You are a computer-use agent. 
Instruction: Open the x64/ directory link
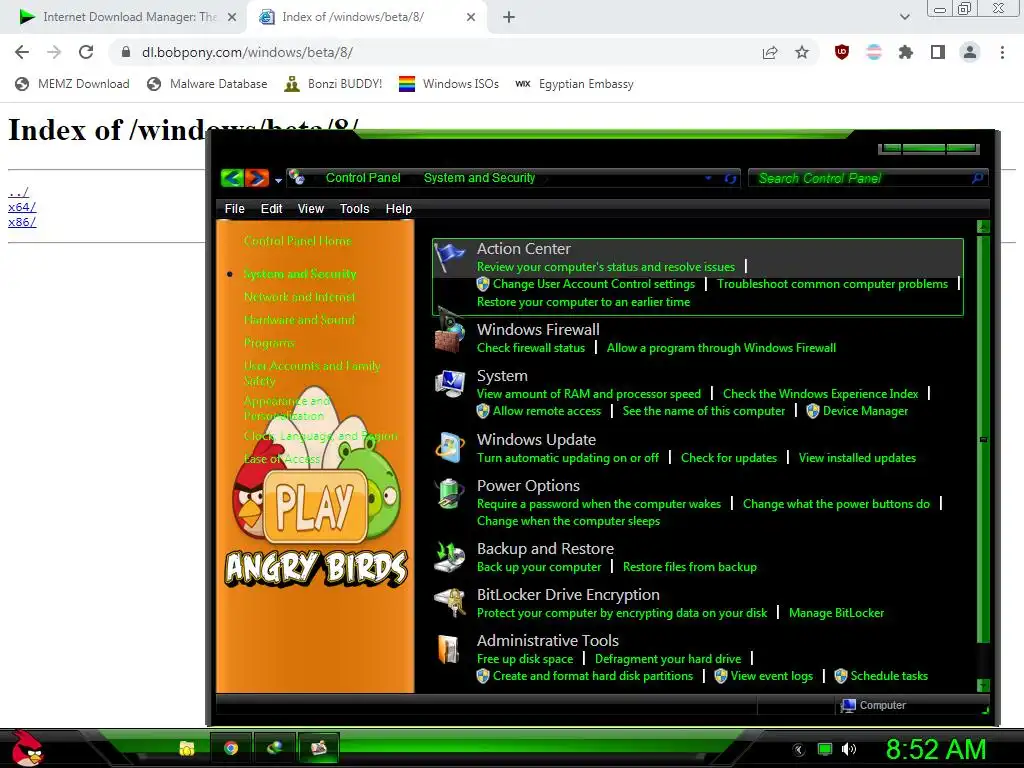(22, 207)
